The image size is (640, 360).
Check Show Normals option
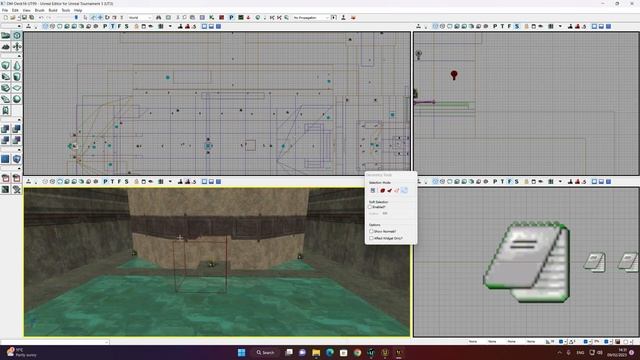371,231
